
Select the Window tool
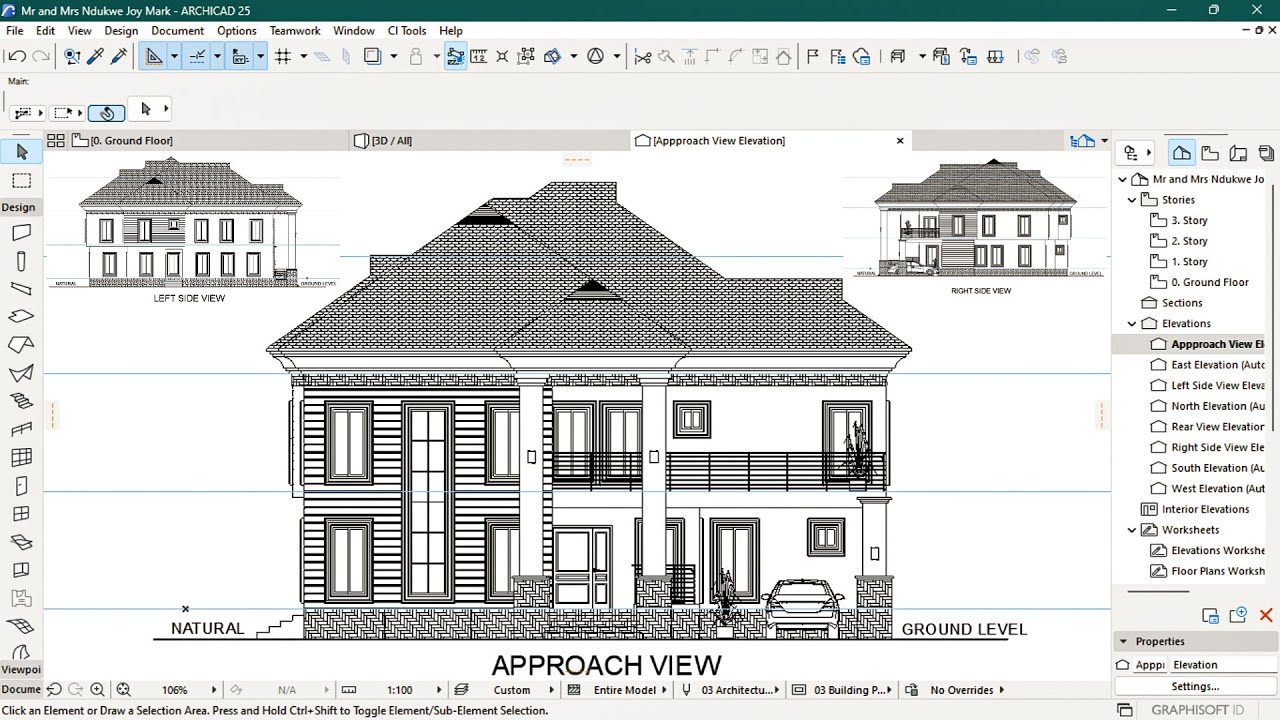21,514
